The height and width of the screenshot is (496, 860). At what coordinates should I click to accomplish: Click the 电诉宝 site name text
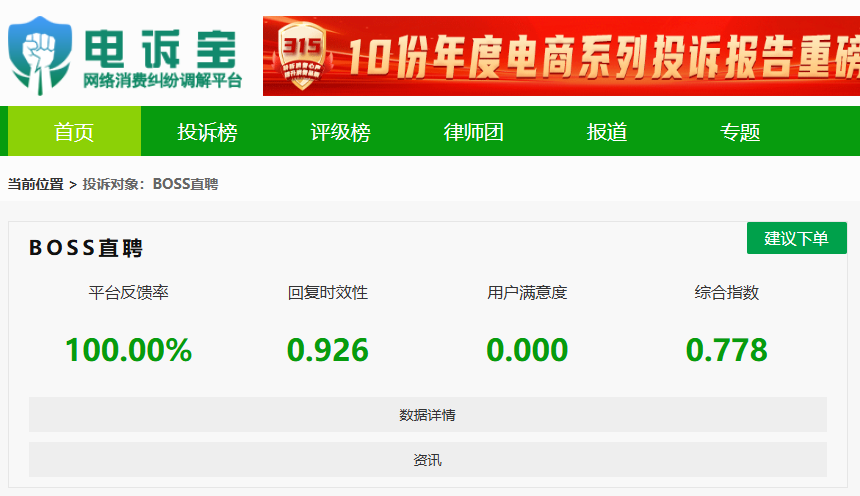(x=161, y=49)
